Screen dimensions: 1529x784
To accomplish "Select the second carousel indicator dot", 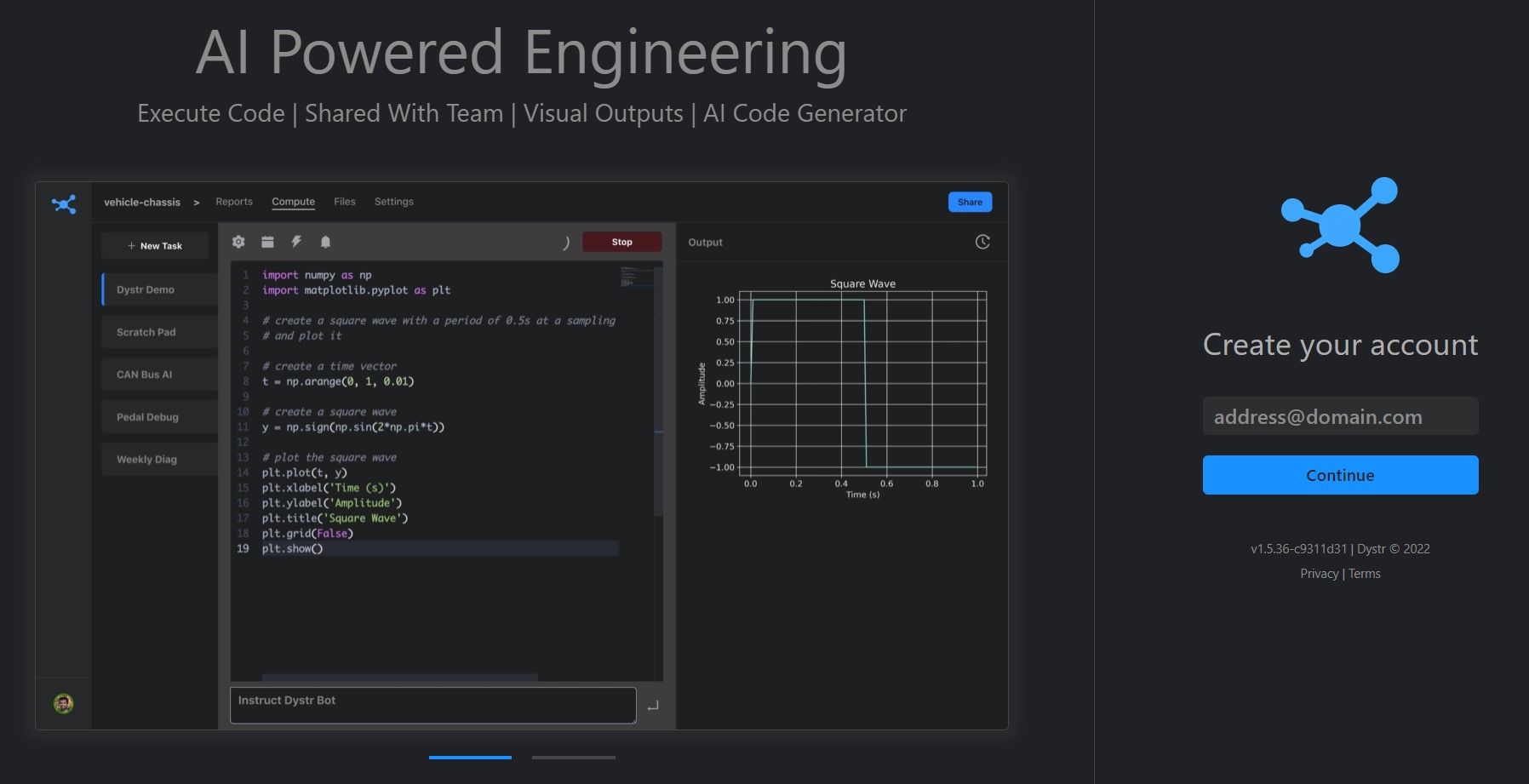I will click(574, 756).
